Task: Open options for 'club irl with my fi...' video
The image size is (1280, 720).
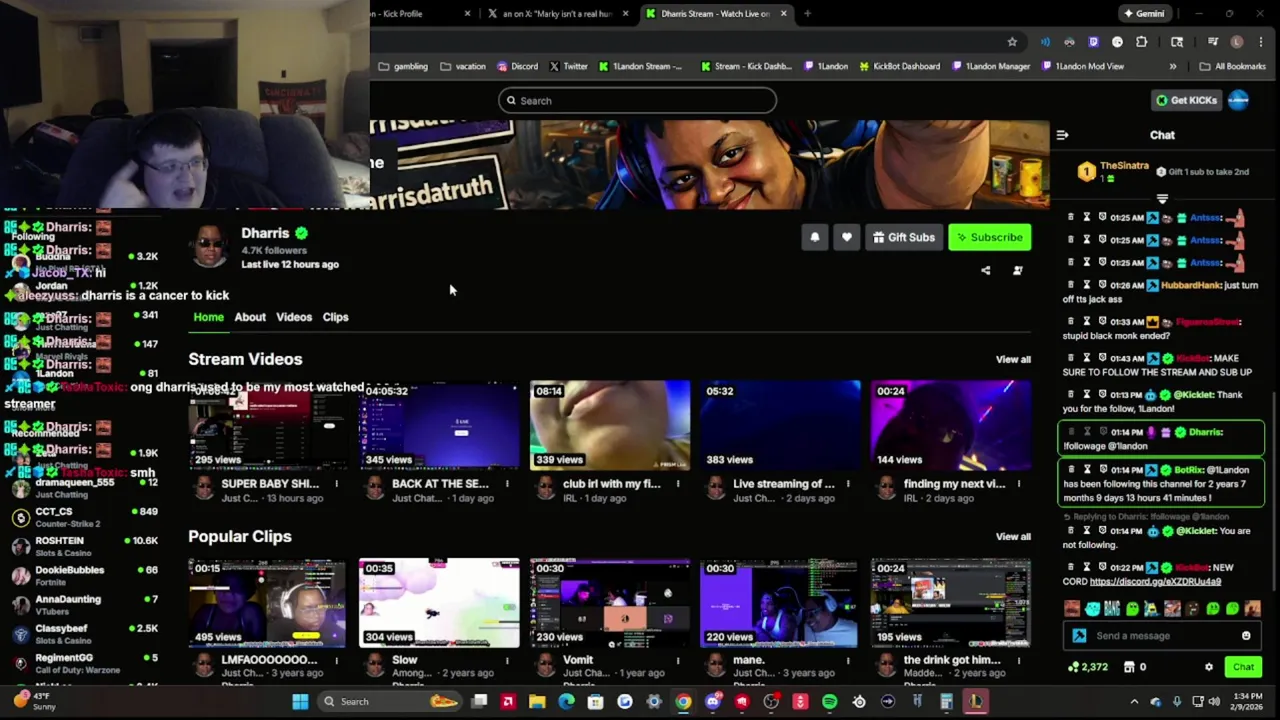Action: [677, 484]
